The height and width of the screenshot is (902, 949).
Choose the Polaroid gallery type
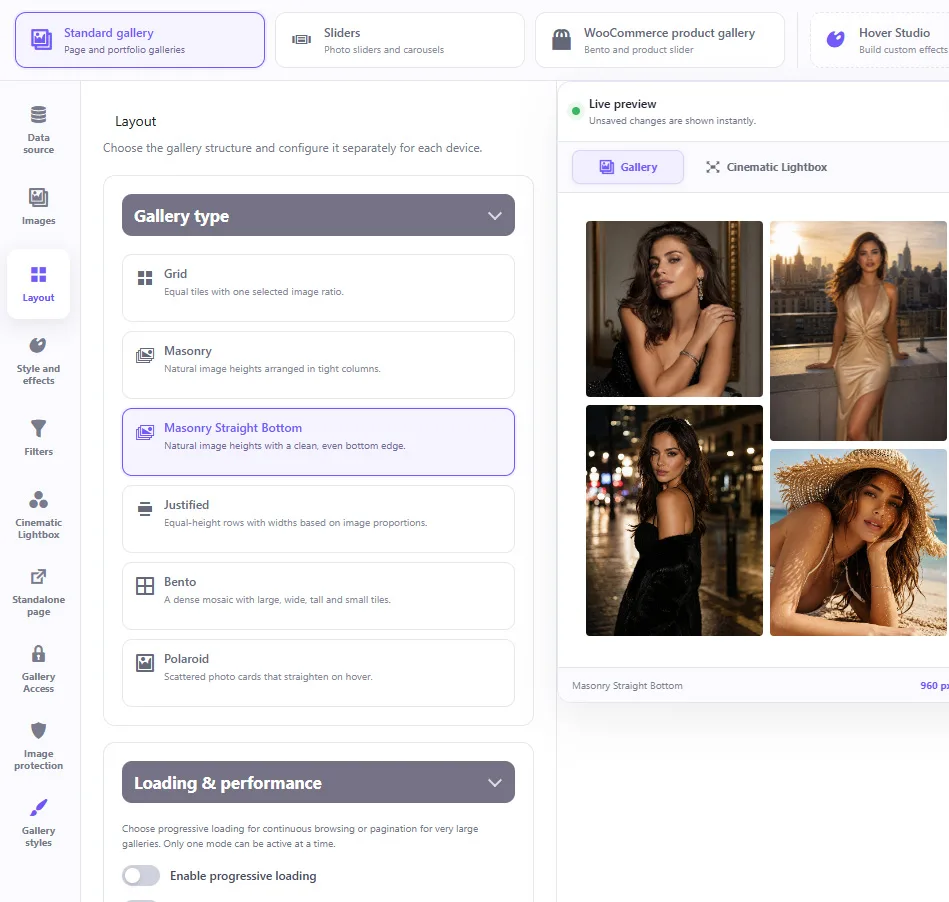(x=318, y=673)
